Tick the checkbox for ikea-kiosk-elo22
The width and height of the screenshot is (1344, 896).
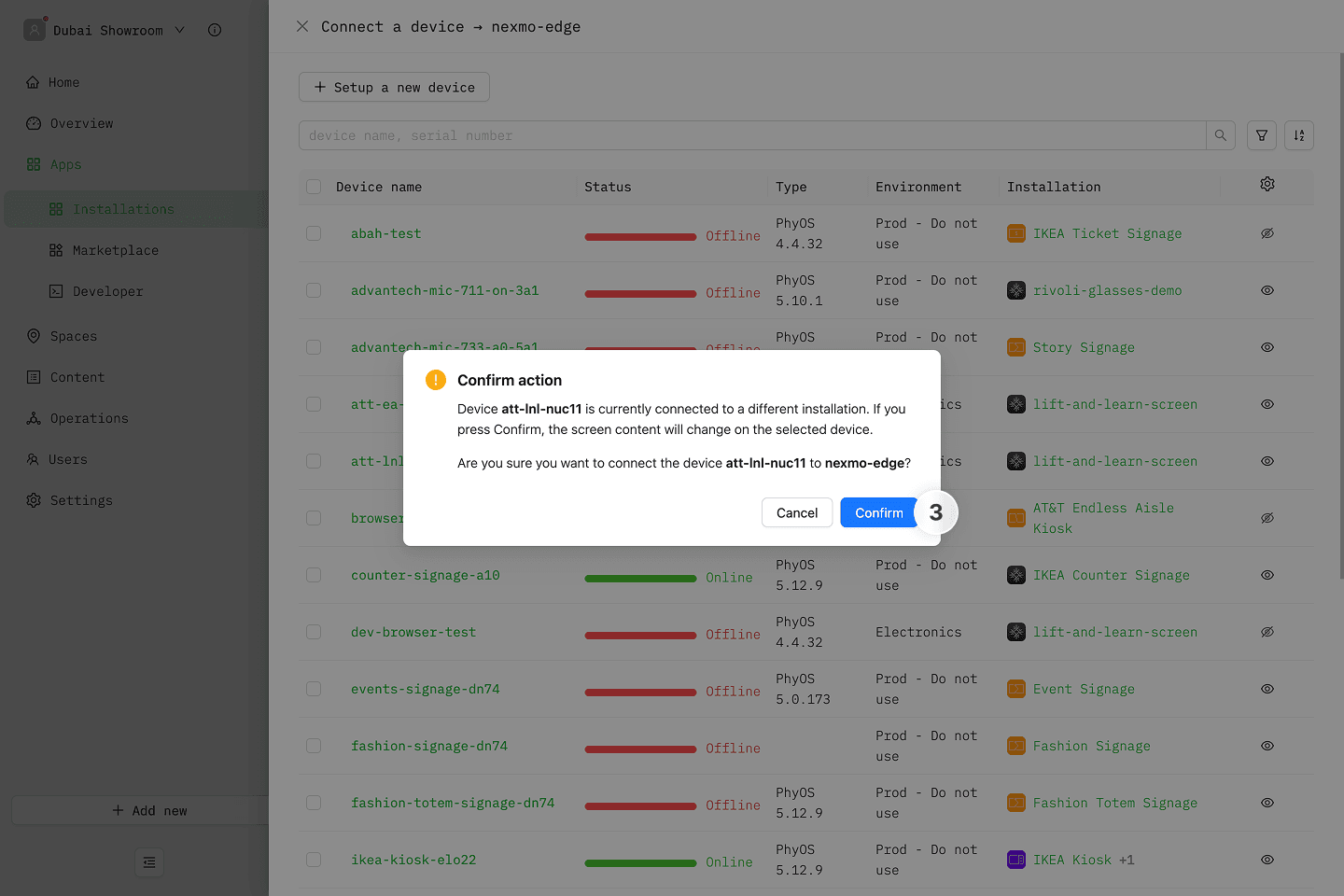(x=314, y=860)
